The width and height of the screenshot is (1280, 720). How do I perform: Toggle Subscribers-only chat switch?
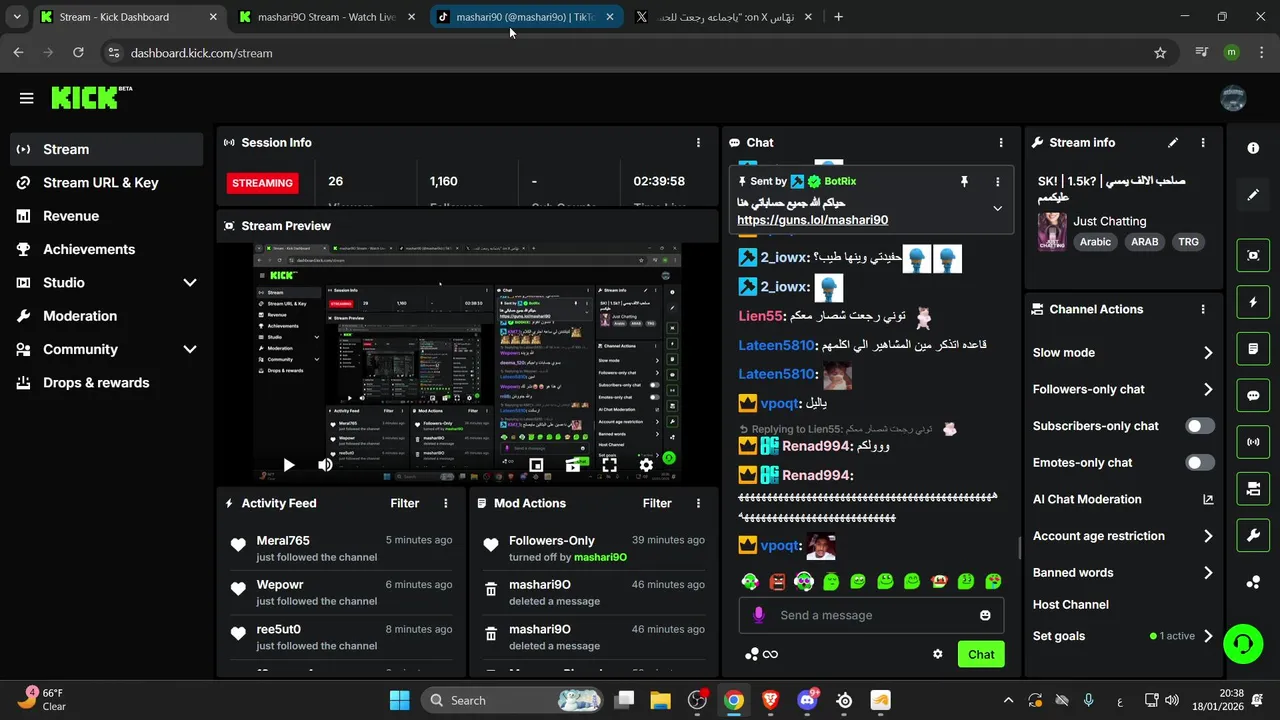click(1200, 426)
